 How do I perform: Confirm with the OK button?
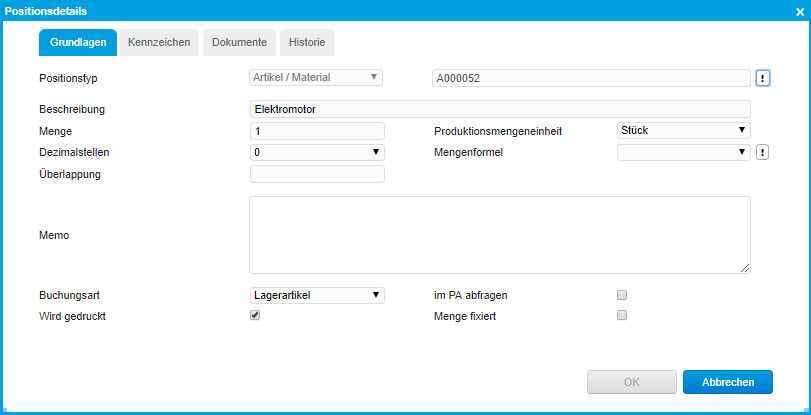[x=631, y=381]
